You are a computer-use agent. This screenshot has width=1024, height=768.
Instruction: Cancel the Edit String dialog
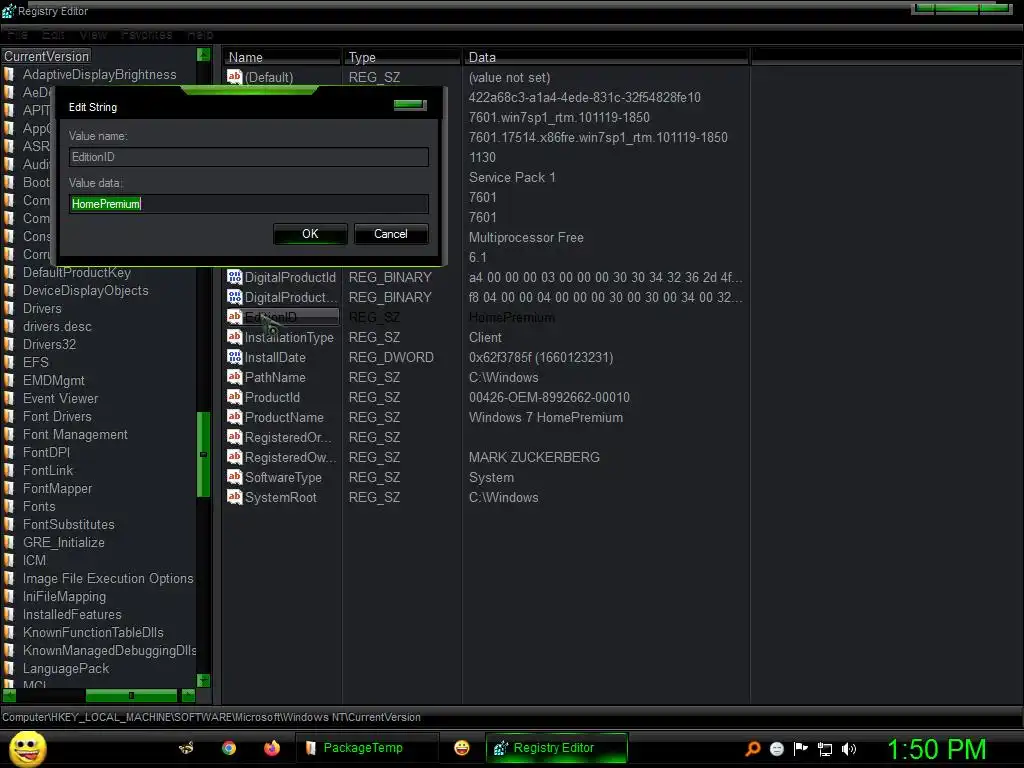click(391, 234)
